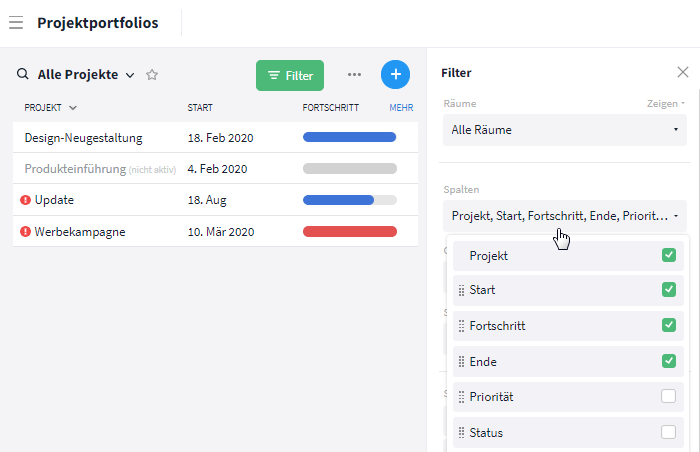Expand the Alle Projekte view dropdown
Viewport: 700px width, 452px height.
click(130, 75)
